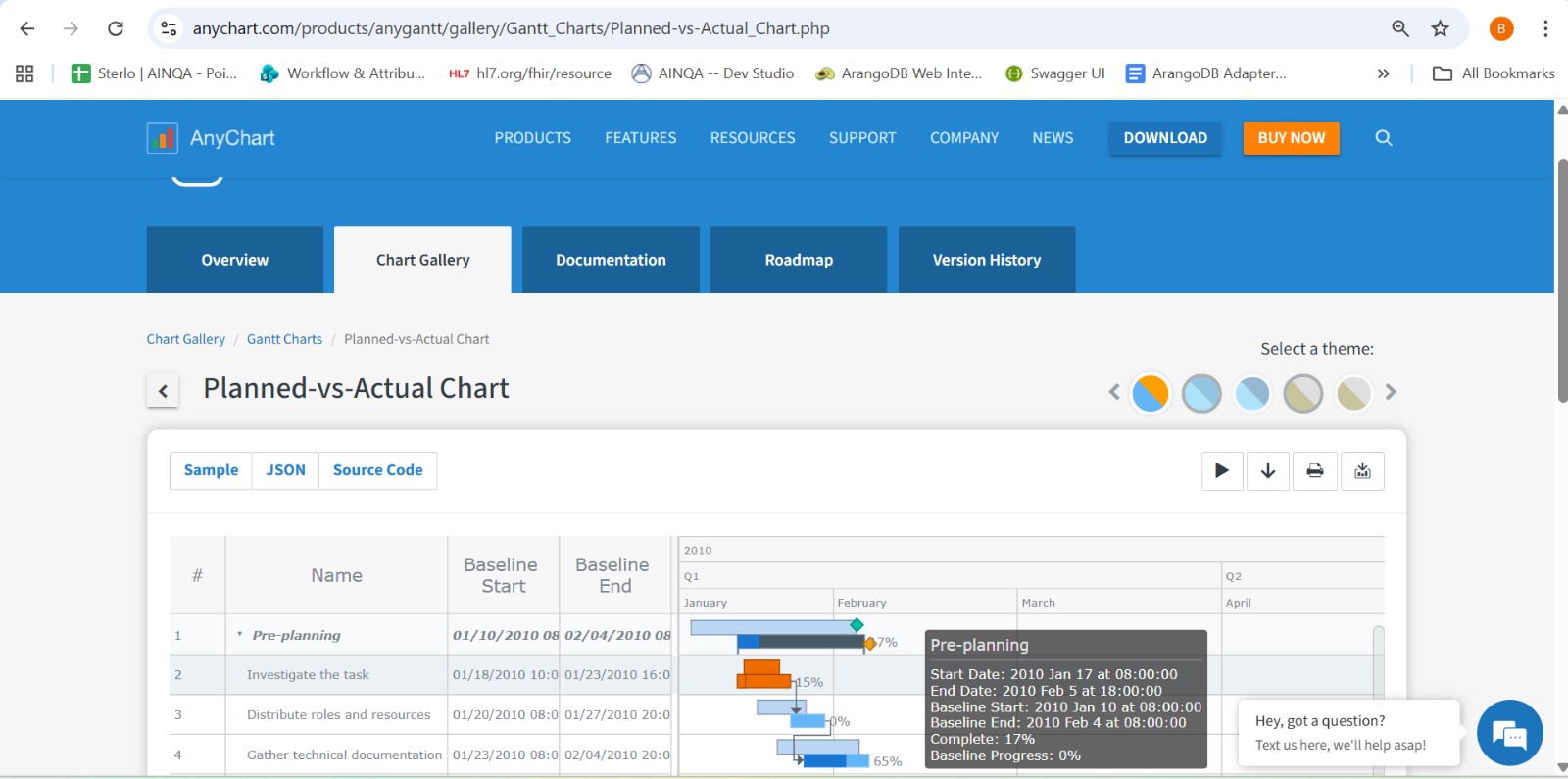The image size is (1568, 779).
Task: Click the download arrow icon in chart toolbar
Action: [1268, 471]
